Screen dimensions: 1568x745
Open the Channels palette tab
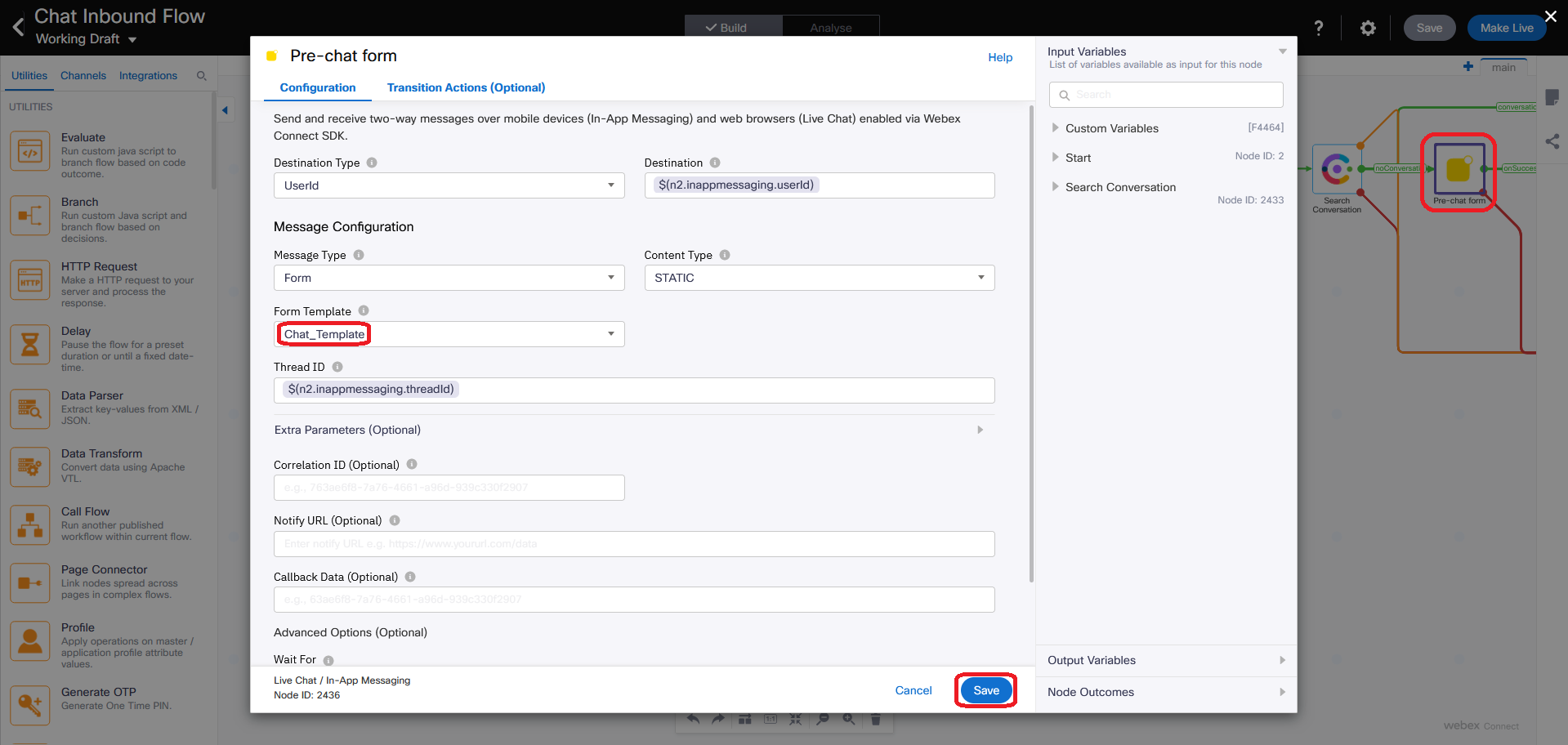(83, 75)
